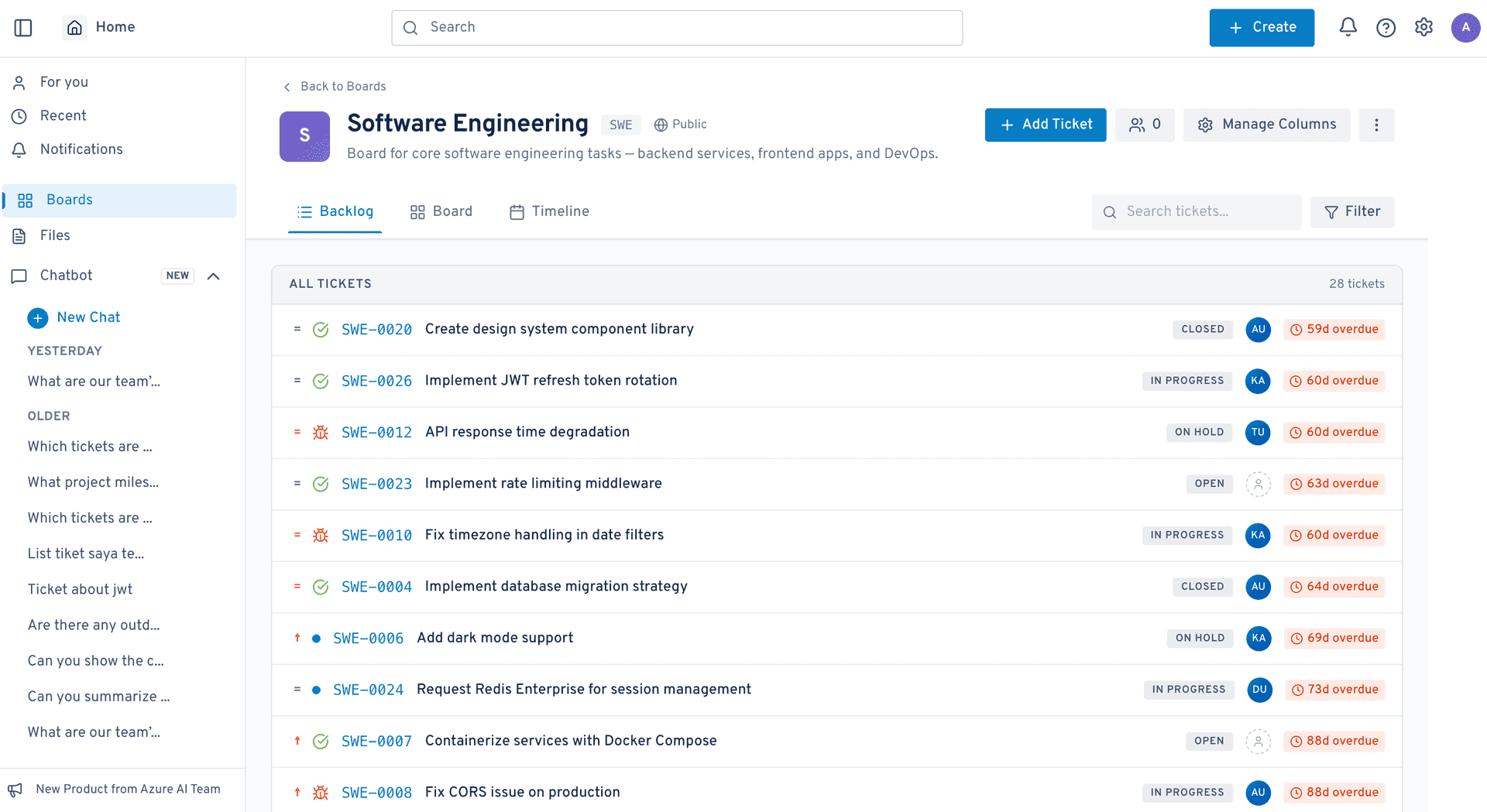The width and height of the screenshot is (1487, 812).
Task: Open the notifications bell icon
Action: pyautogui.click(x=1348, y=28)
